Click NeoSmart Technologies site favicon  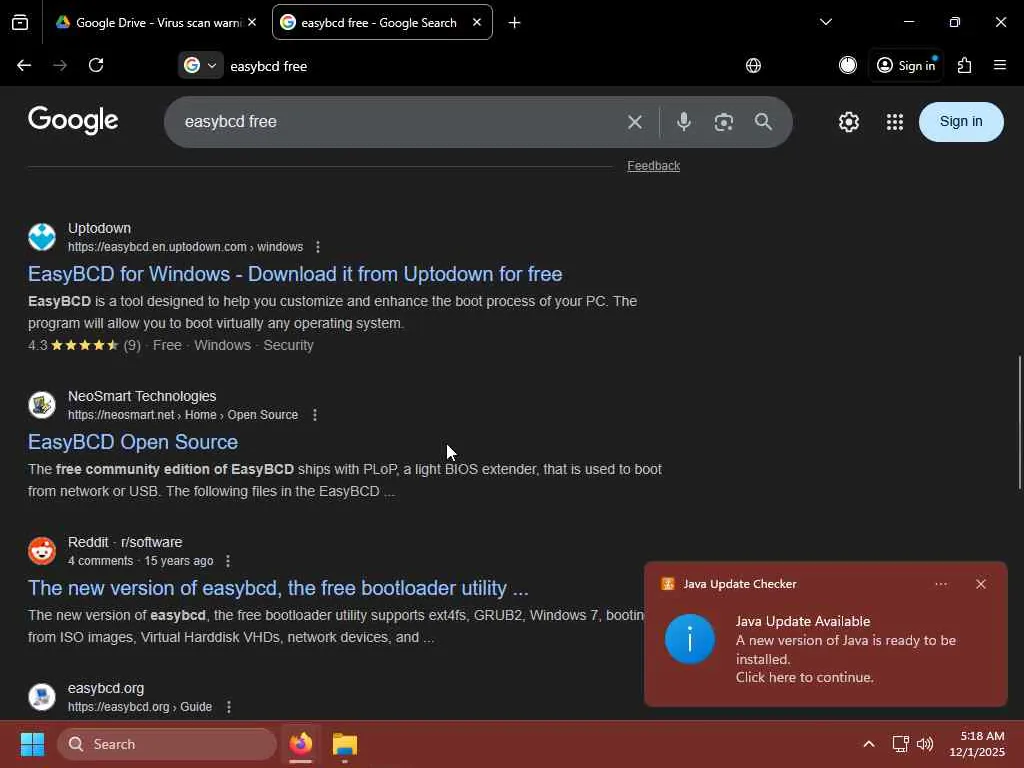(42, 405)
